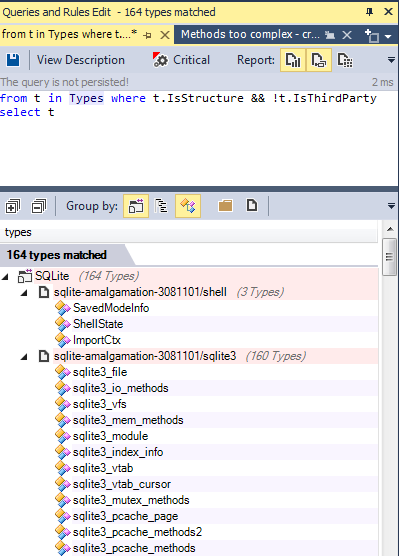Viewport: 399px width, 556px height.
Task: Click 'The query is not persisted!' message
Action: tap(64, 82)
